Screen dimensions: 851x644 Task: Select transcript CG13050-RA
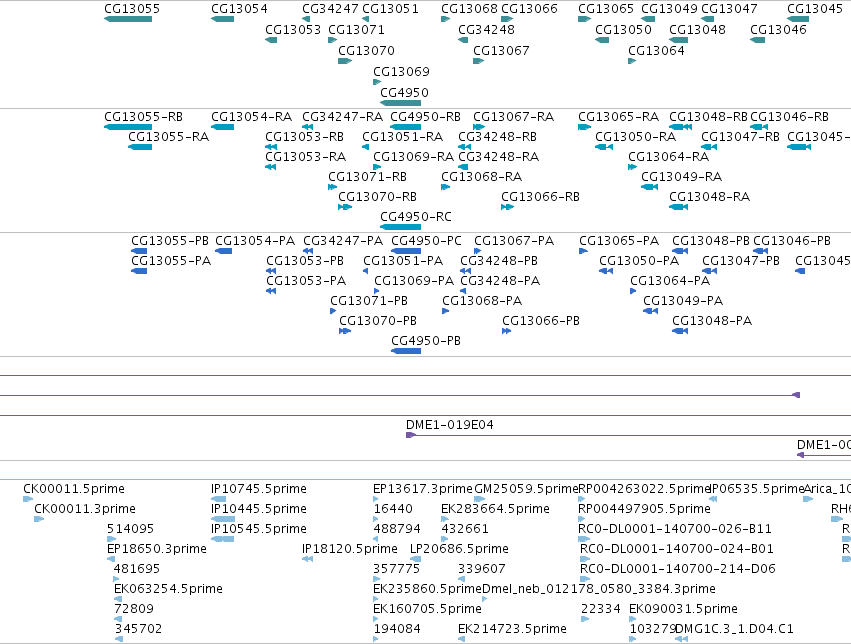pyautogui.click(x=636, y=137)
